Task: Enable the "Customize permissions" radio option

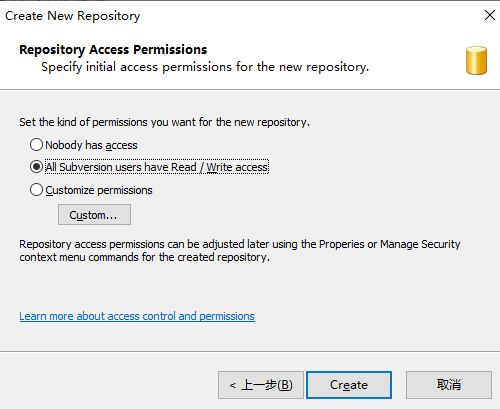Action: click(x=36, y=190)
